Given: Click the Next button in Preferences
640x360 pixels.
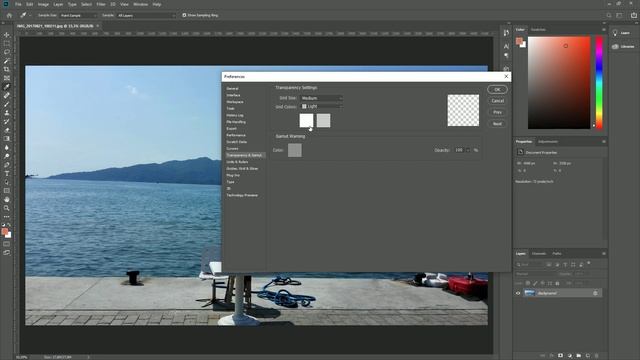Looking at the screenshot, I should [497, 124].
